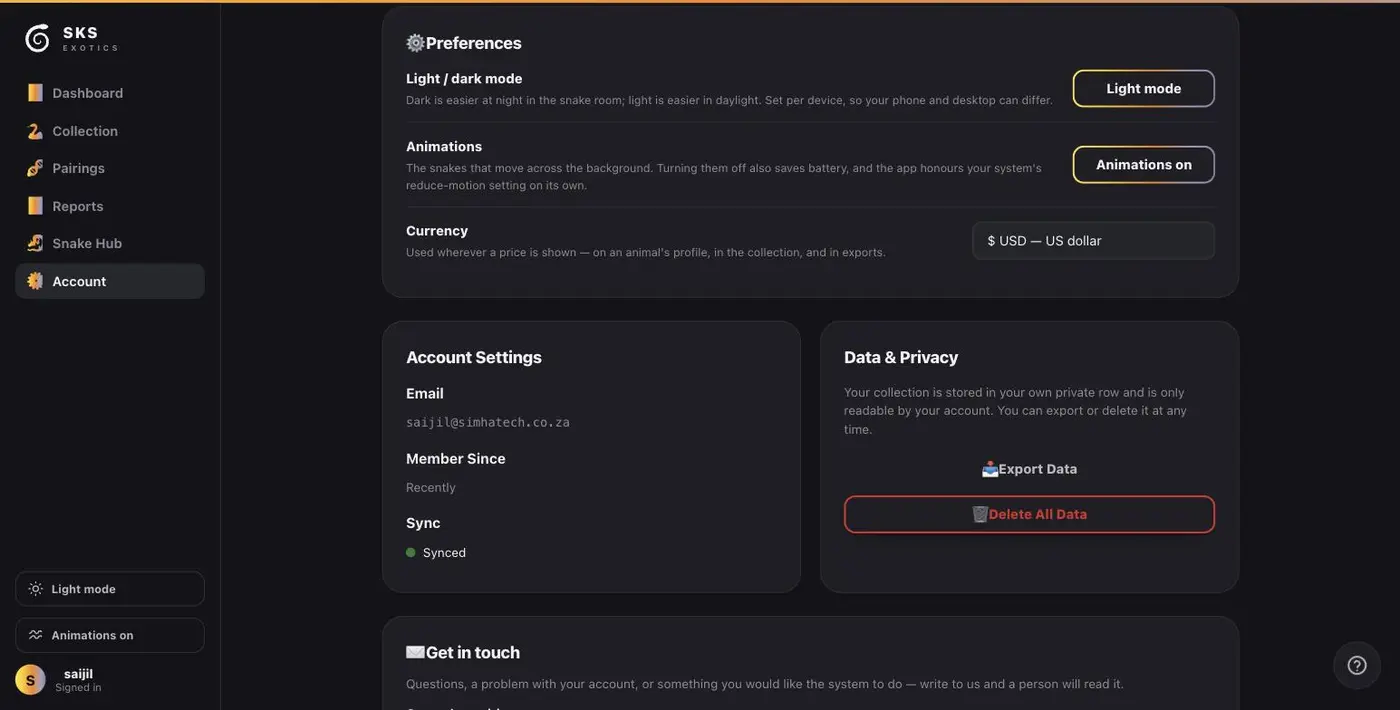The height and width of the screenshot is (710, 1400).
Task: Open Dashboard from the sidebar
Action: click(x=110, y=93)
